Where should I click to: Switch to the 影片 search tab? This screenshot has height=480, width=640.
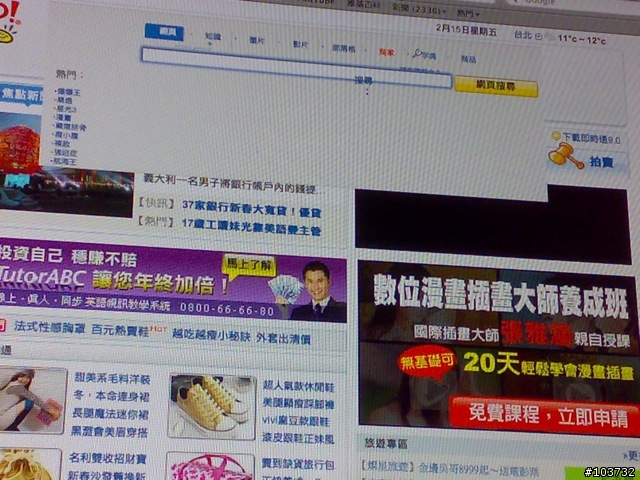[300, 44]
